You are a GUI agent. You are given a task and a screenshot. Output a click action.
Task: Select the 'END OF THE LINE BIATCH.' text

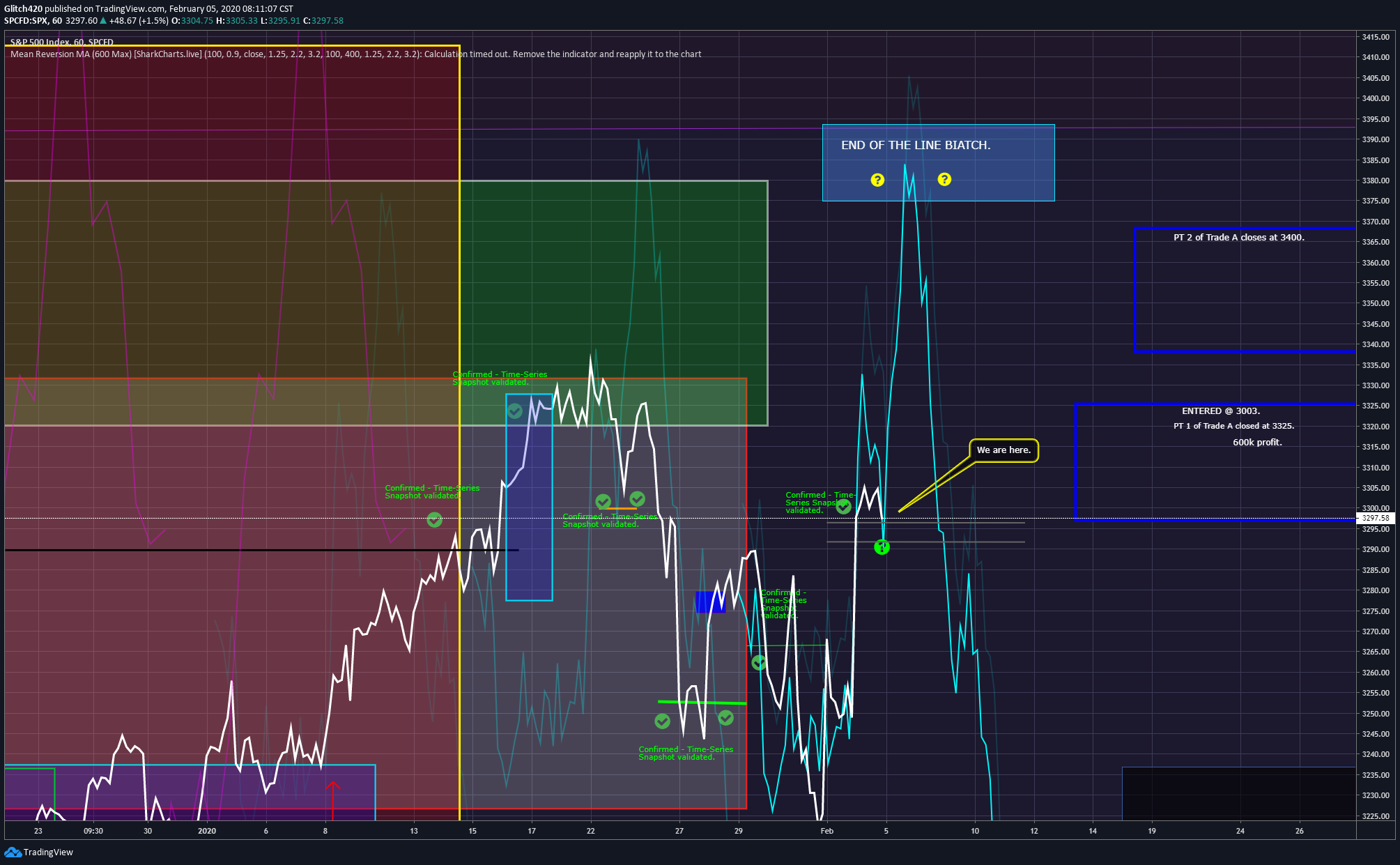coord(916,145)
